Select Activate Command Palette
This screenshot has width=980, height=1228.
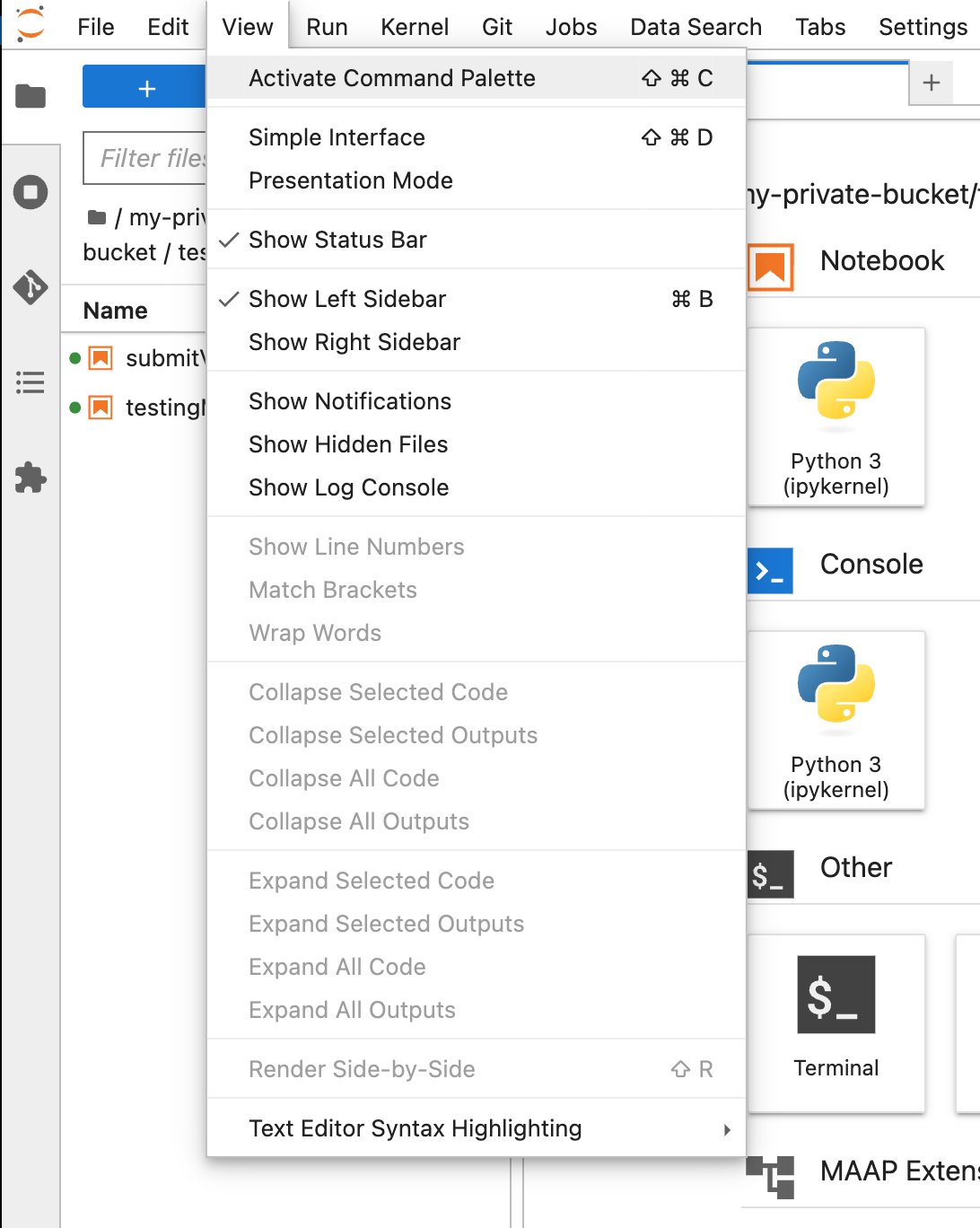coord(477,78)
